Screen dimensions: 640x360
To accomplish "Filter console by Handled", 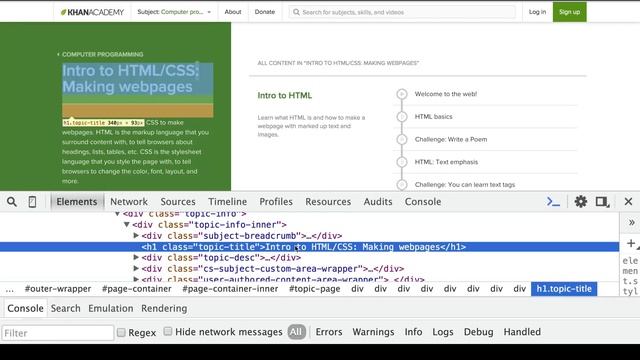I will [522, 332].
